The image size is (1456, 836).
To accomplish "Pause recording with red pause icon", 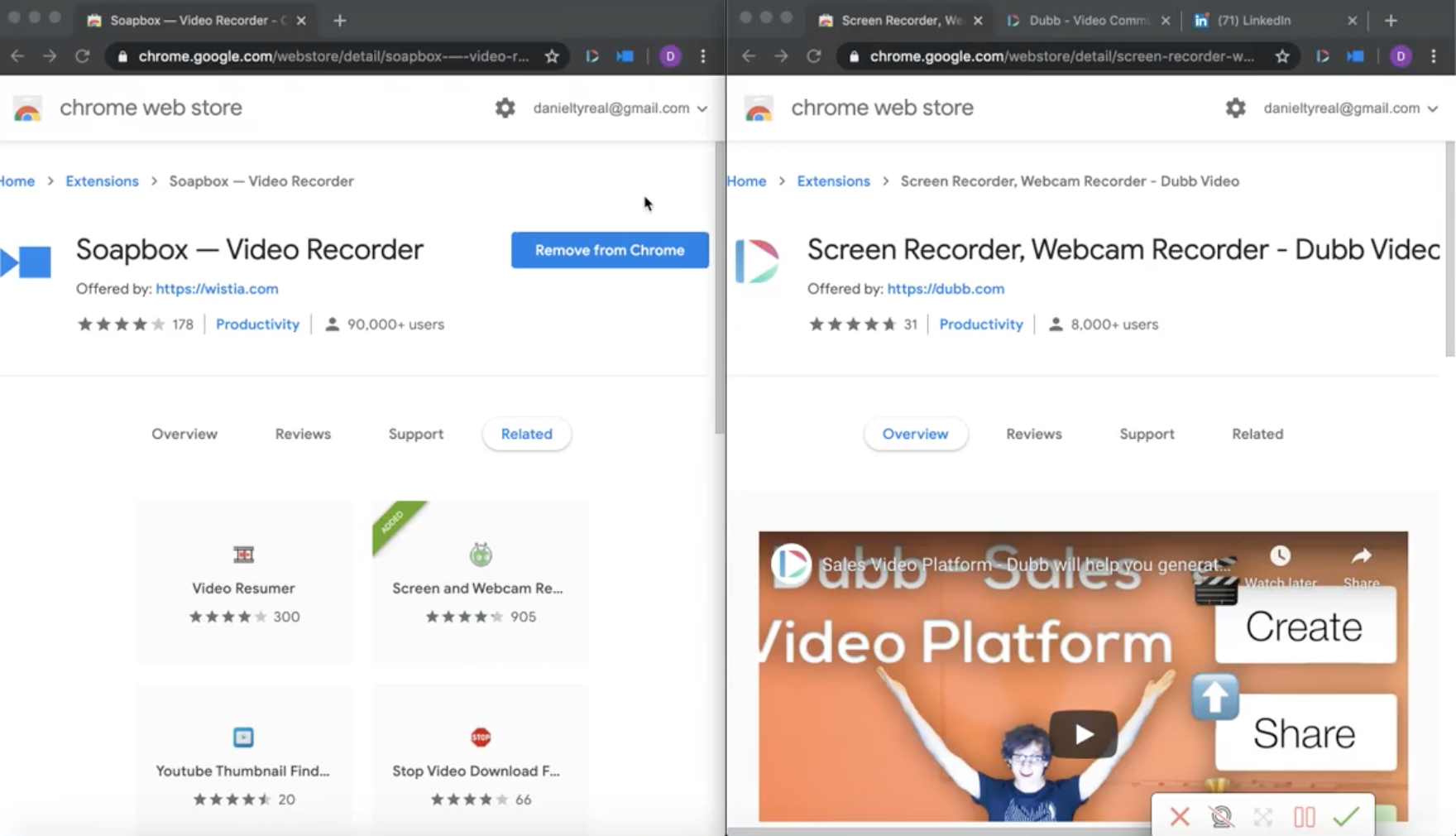I will pos(1305,817).
